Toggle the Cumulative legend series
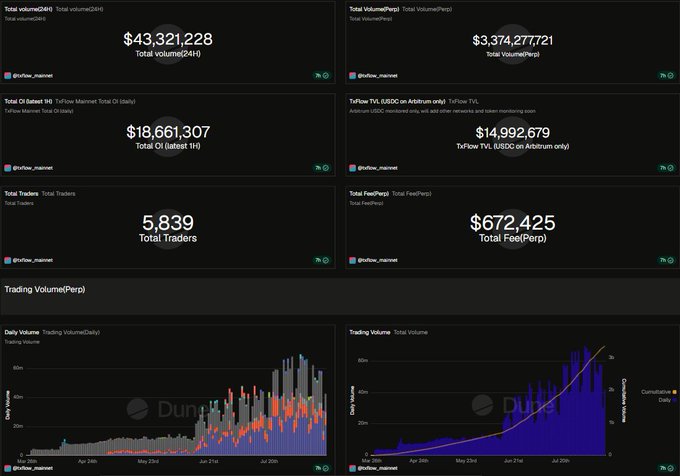 click(x=658, y=392)
